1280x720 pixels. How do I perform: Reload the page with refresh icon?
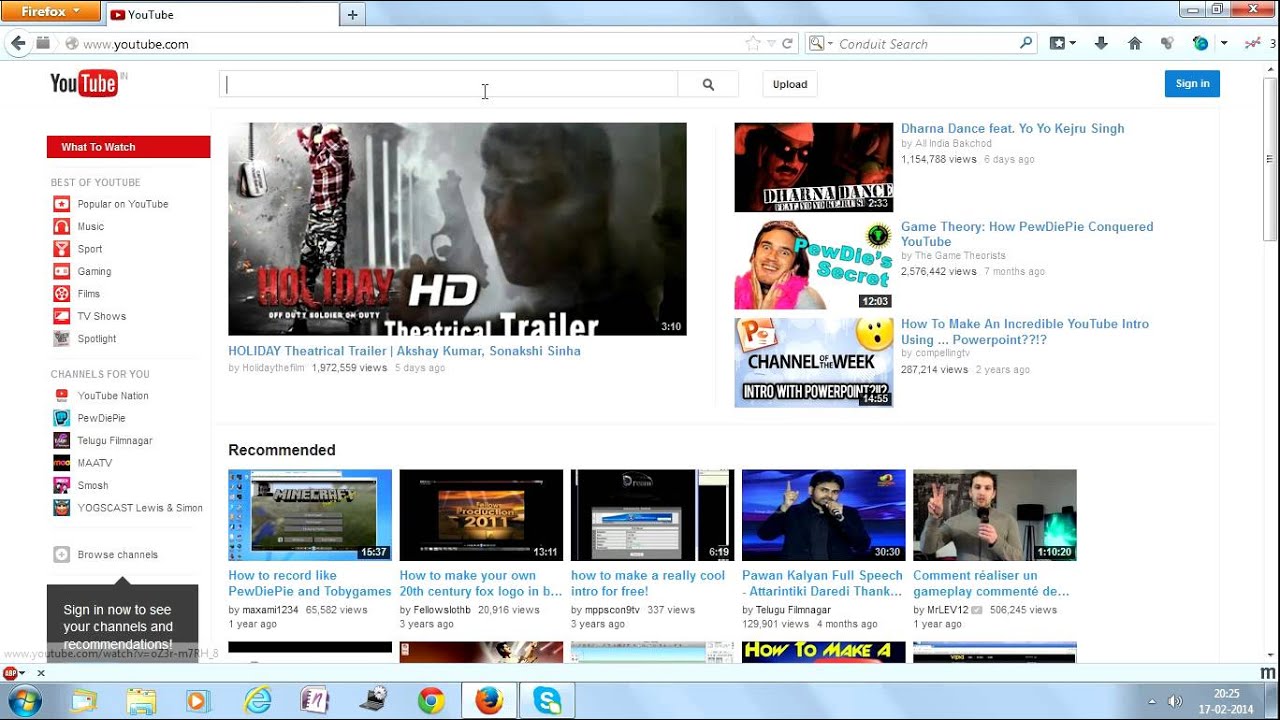[x=787, y=44]
